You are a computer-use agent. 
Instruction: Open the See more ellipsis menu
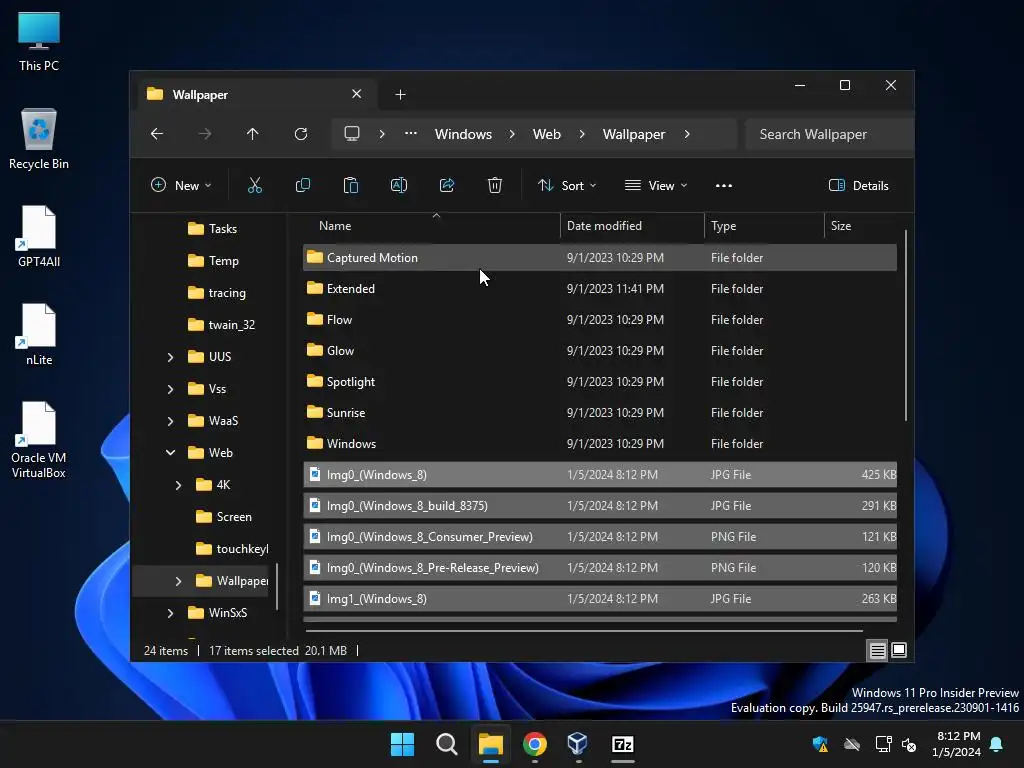[724, 185]
